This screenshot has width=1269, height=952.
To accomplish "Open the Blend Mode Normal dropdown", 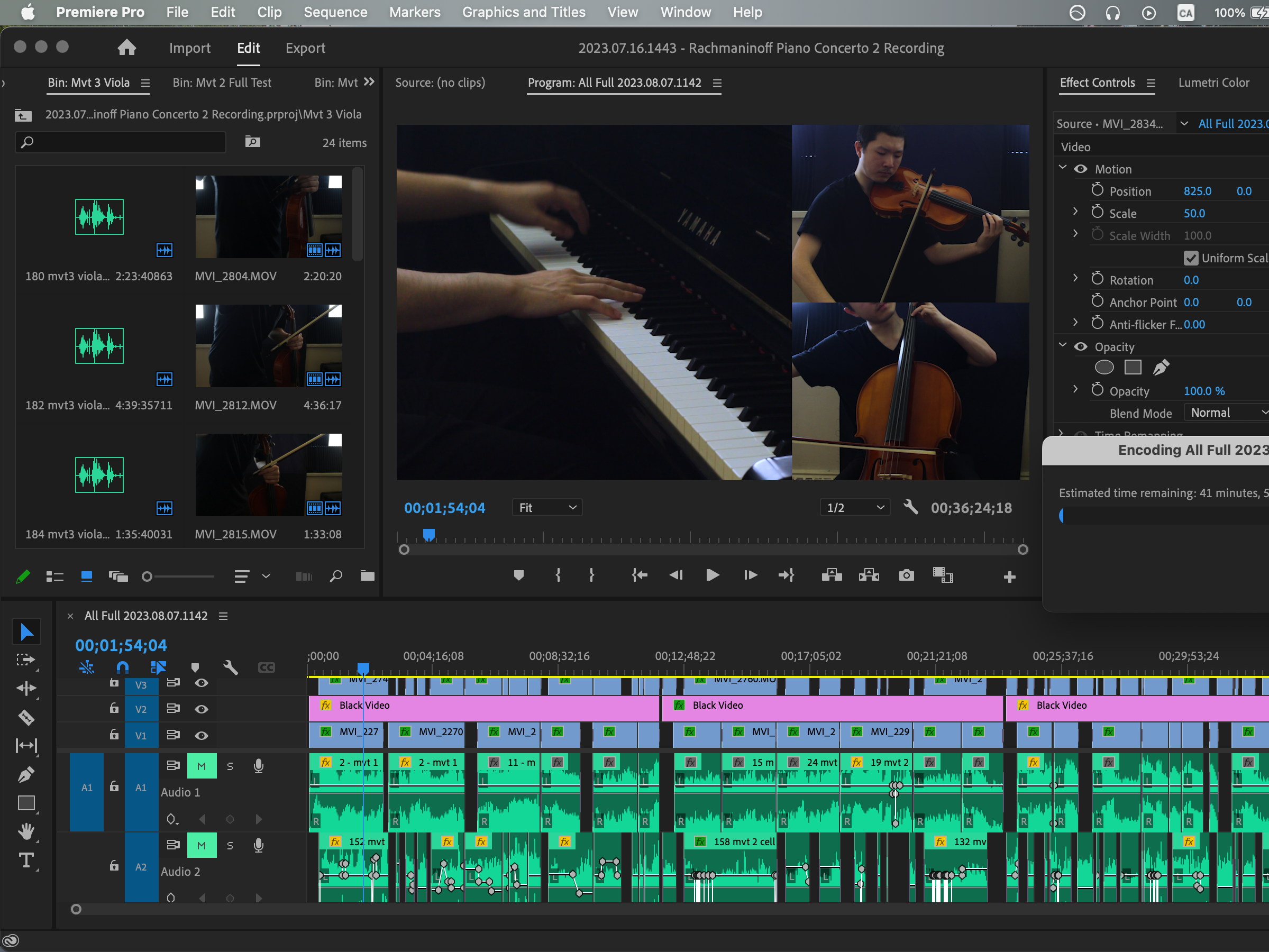I will (1226, 413).
